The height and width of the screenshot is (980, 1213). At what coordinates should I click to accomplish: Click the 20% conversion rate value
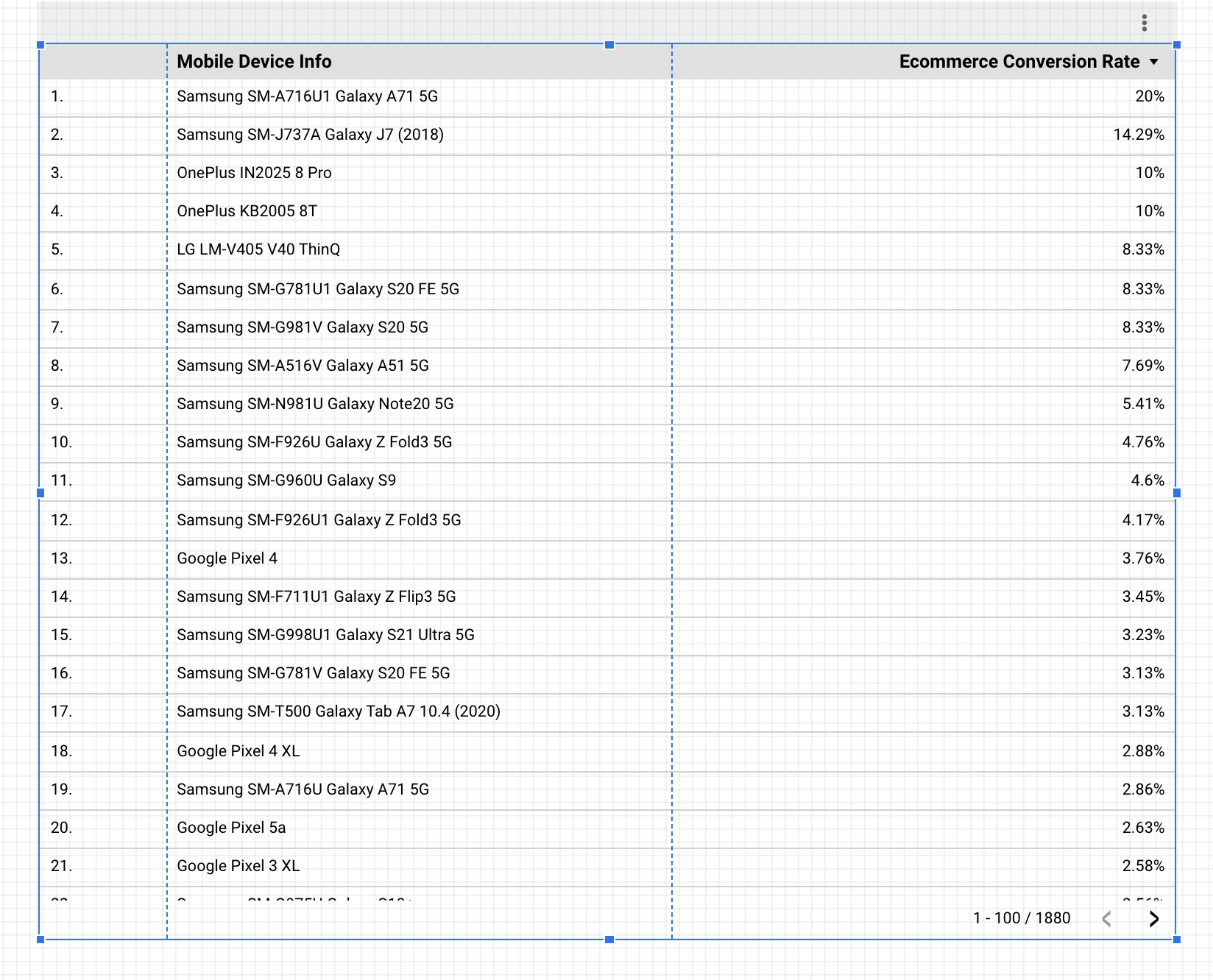click(x=1150, y=97)
